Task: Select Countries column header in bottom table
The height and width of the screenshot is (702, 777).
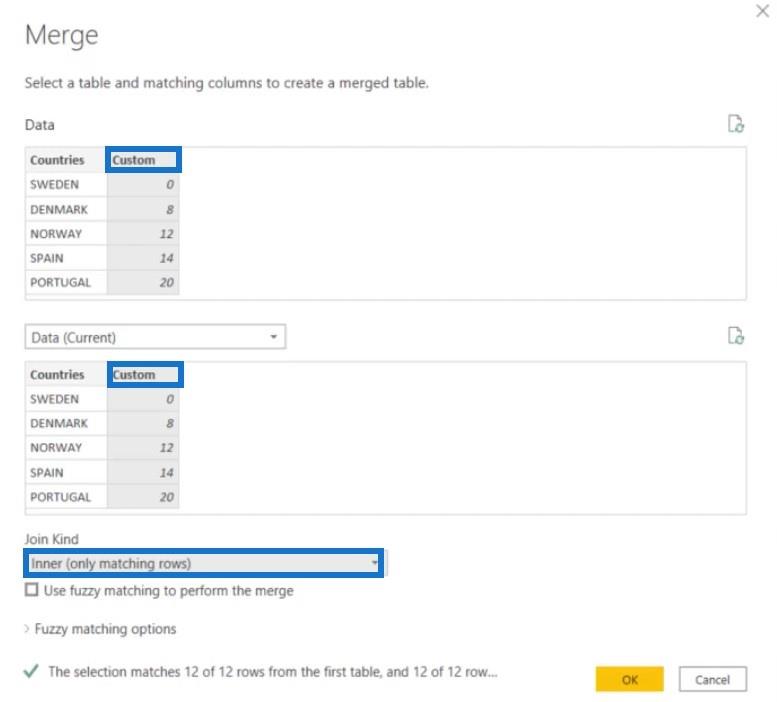Action: [66, 375]
